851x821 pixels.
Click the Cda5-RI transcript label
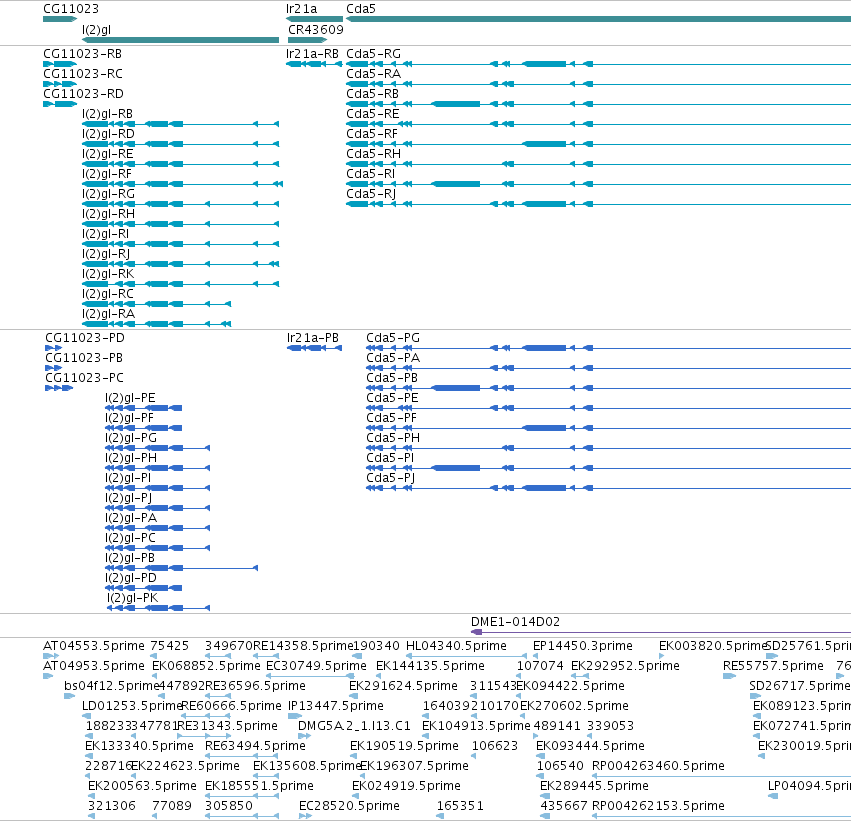tap(371, 174)
